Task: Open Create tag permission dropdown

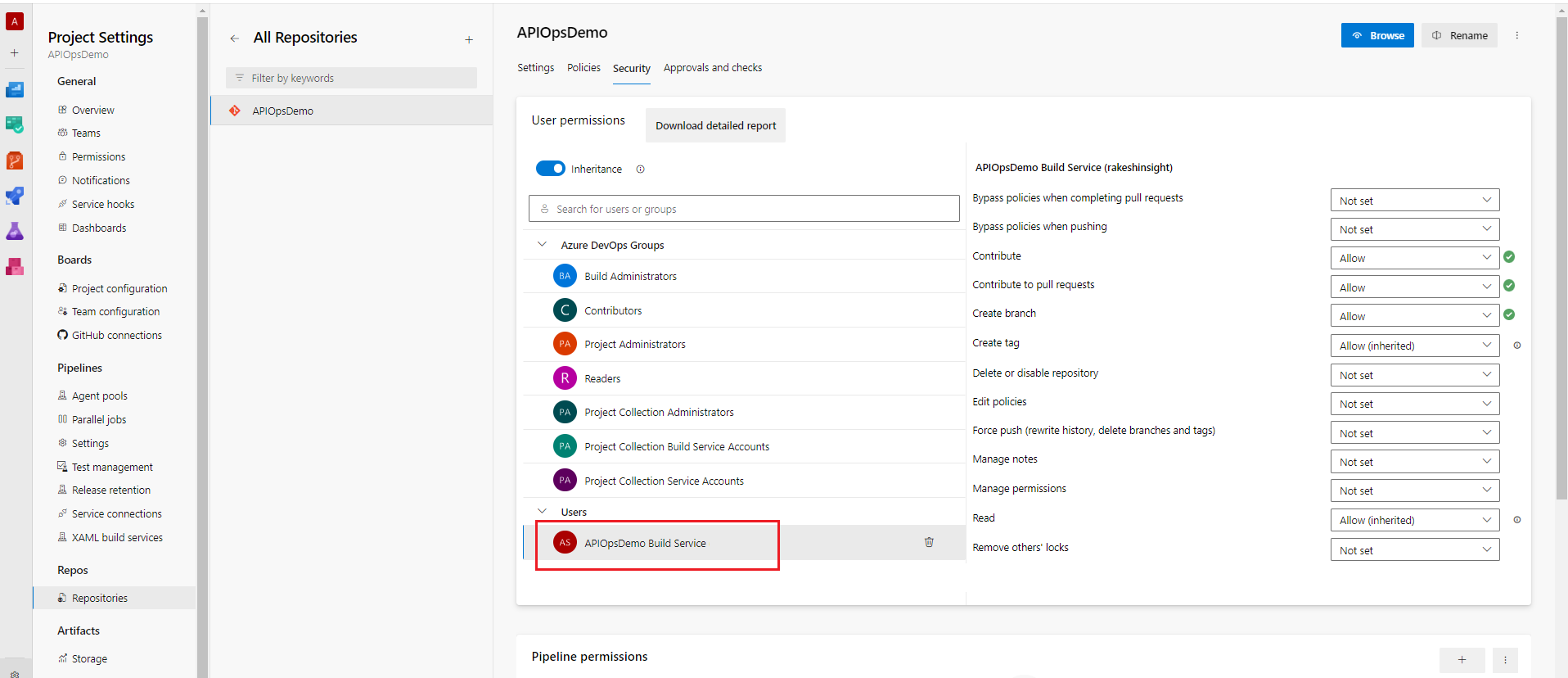Action: [1415, 346]
